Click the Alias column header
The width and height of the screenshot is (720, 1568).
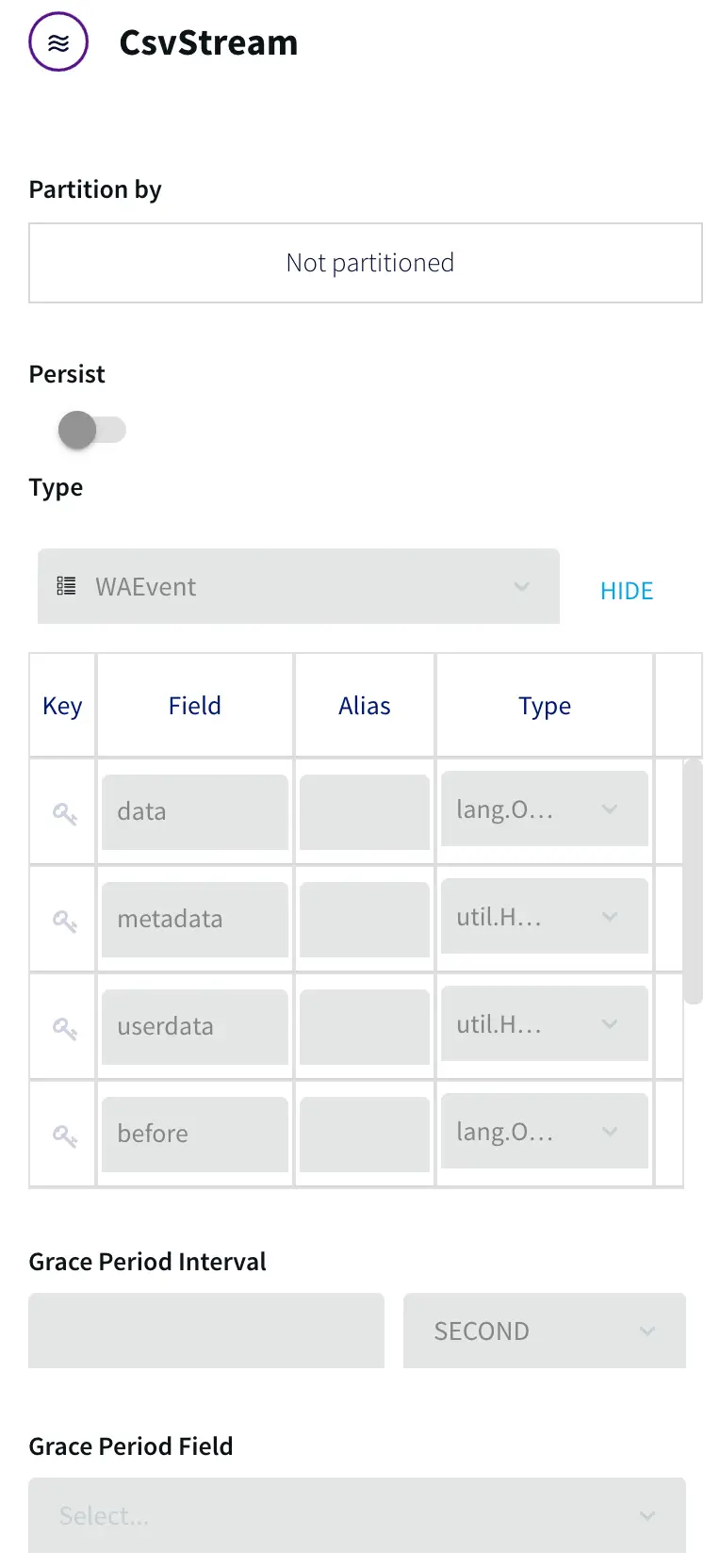[365, 706]
